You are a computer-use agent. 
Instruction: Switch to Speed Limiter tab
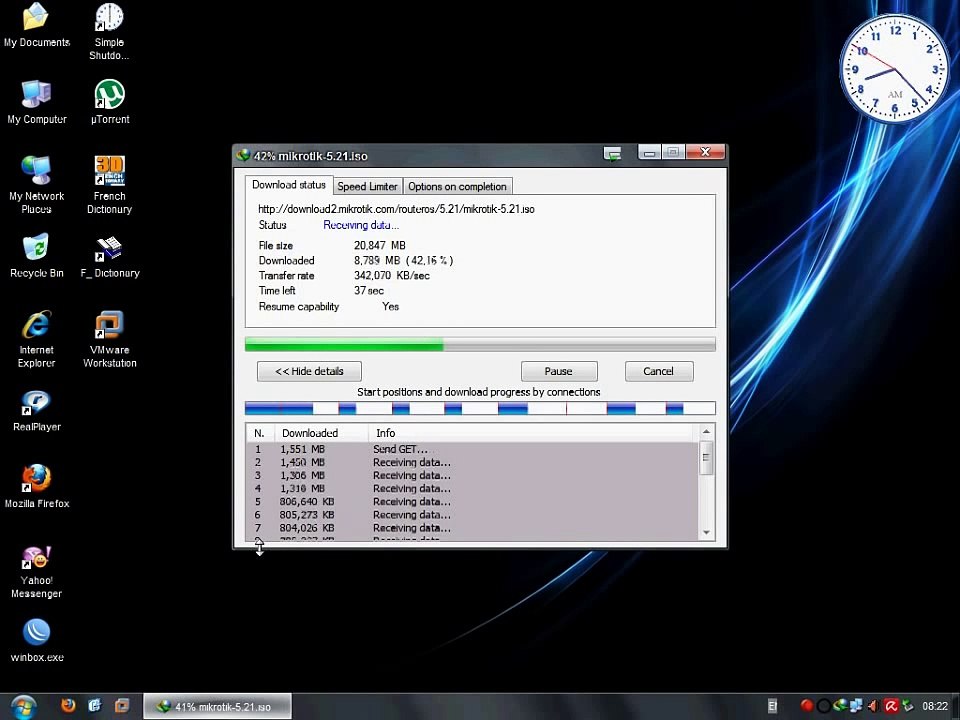point(367,186)
